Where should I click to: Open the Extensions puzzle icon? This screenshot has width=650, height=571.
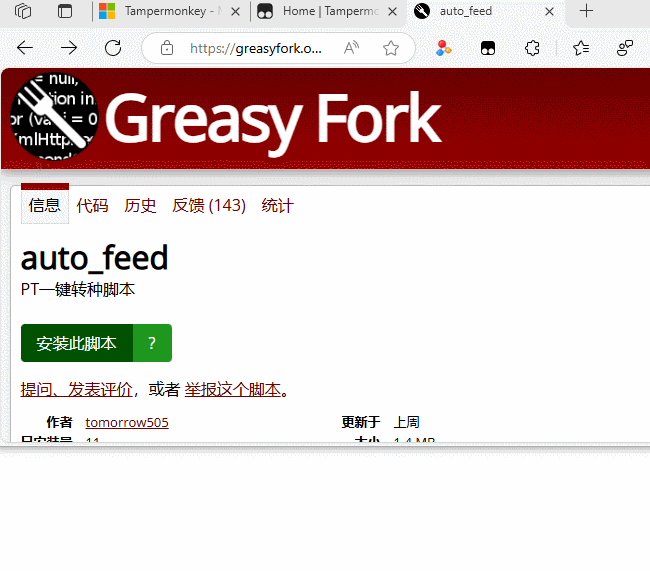(x=533, y=48)
